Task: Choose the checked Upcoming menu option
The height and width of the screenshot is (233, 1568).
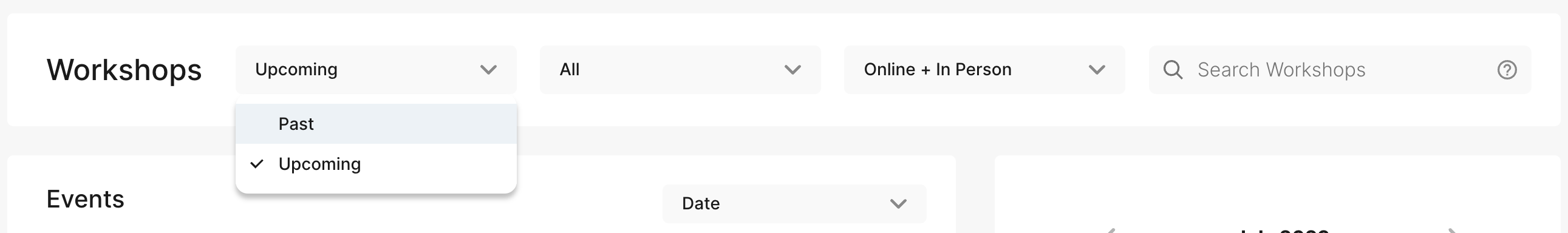Action: [375, 164]
